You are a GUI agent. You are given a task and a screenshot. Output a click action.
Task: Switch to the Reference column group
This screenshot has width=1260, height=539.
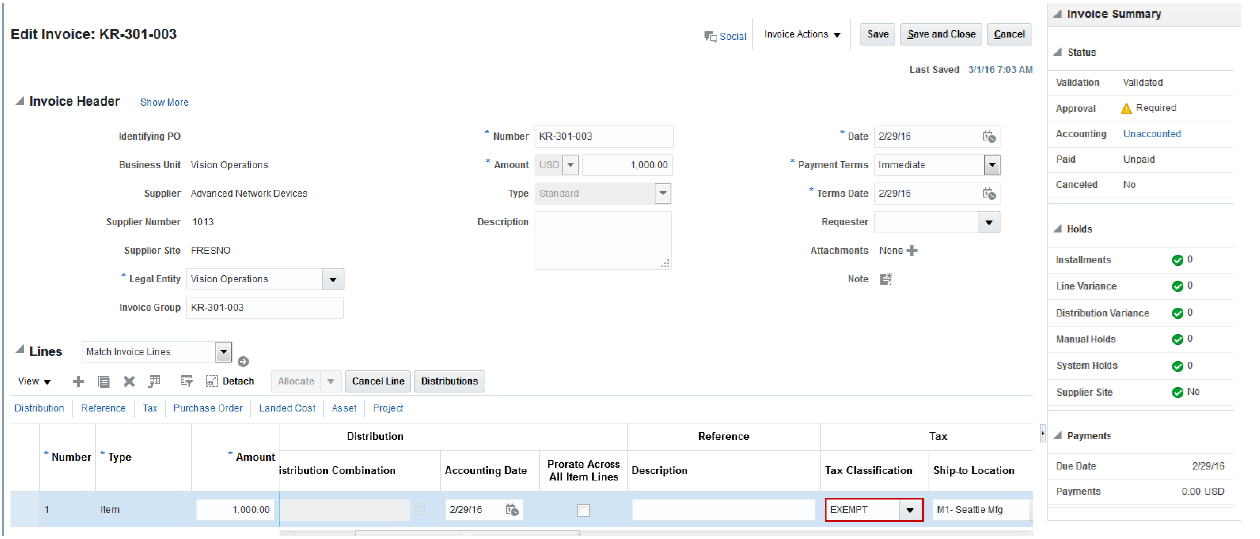(x=104, y=408)
